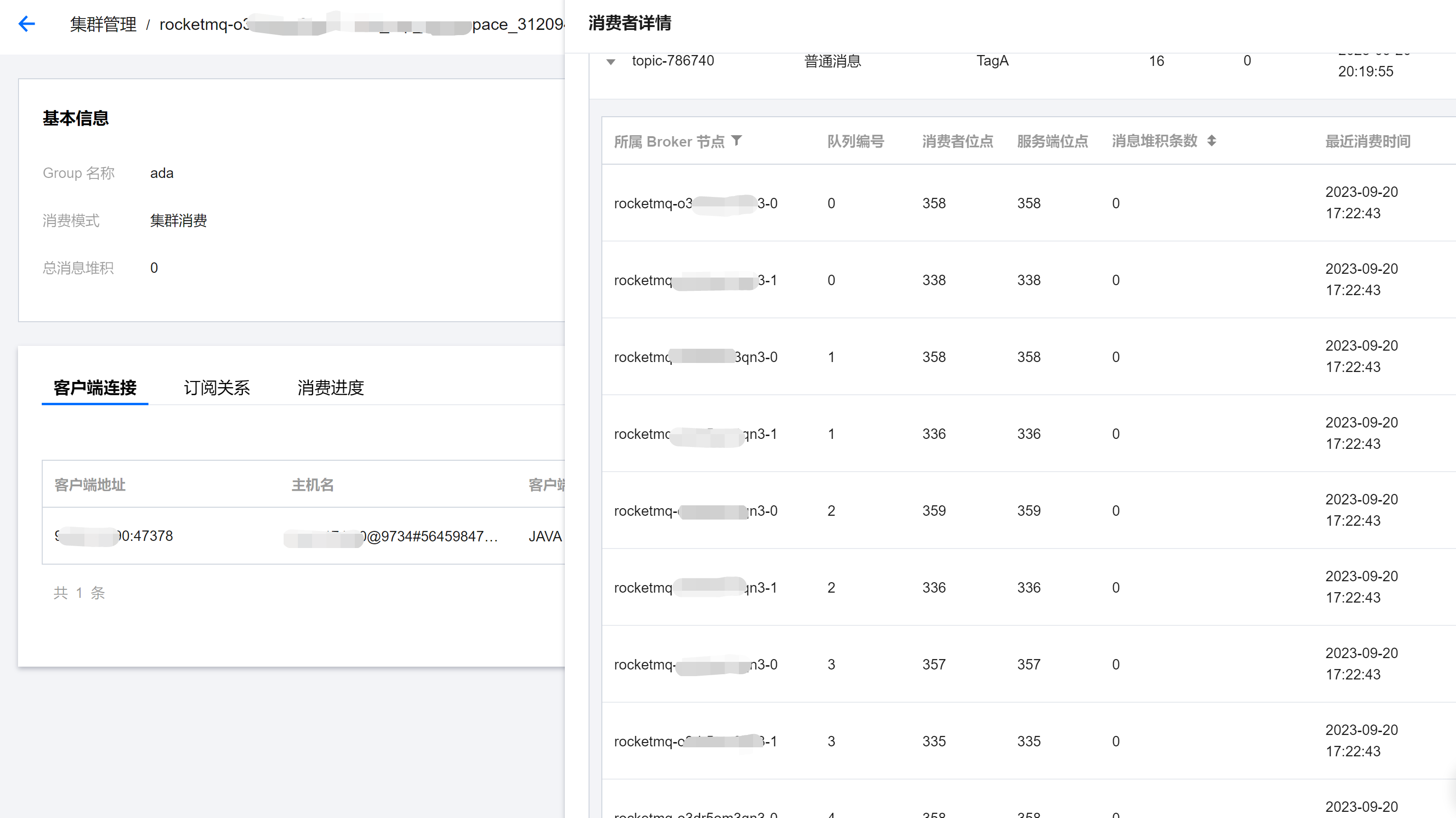Switch to 消费进度 tab
1456x818 pixels.
(x=331, y=388)
